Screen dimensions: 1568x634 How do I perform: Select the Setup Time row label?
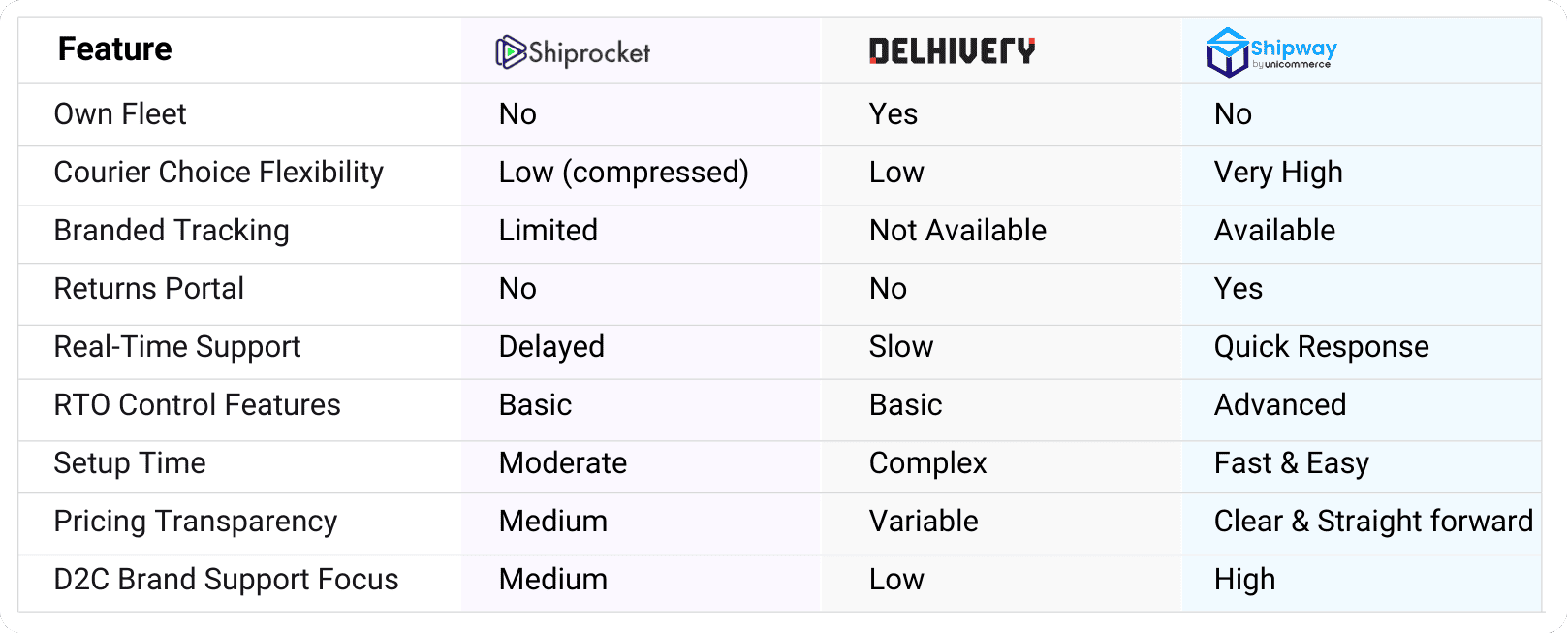pos(130,463)
